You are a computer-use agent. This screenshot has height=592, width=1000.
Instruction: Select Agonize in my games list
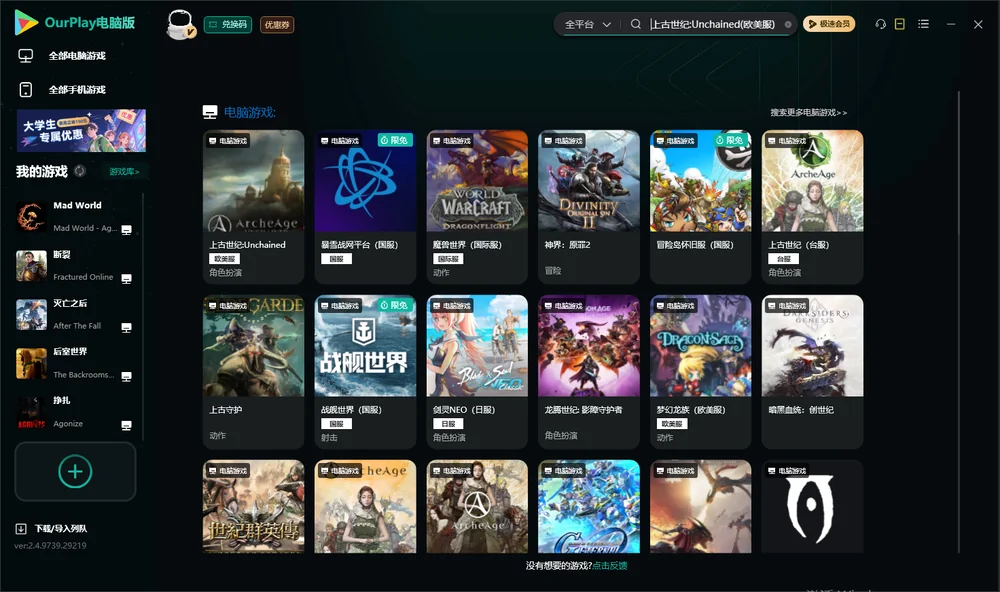tap(75, 413)
